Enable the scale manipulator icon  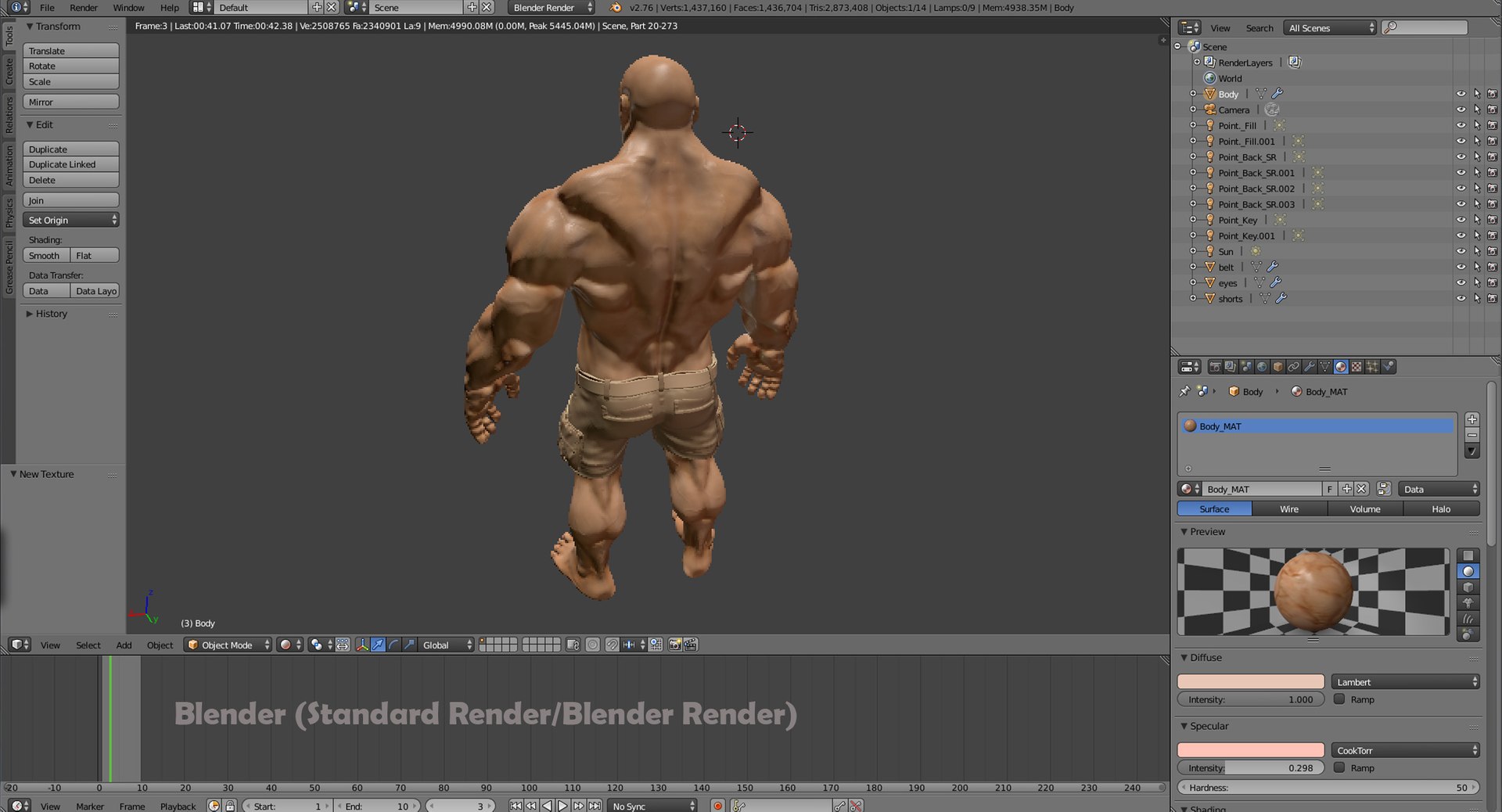[409, 645]
